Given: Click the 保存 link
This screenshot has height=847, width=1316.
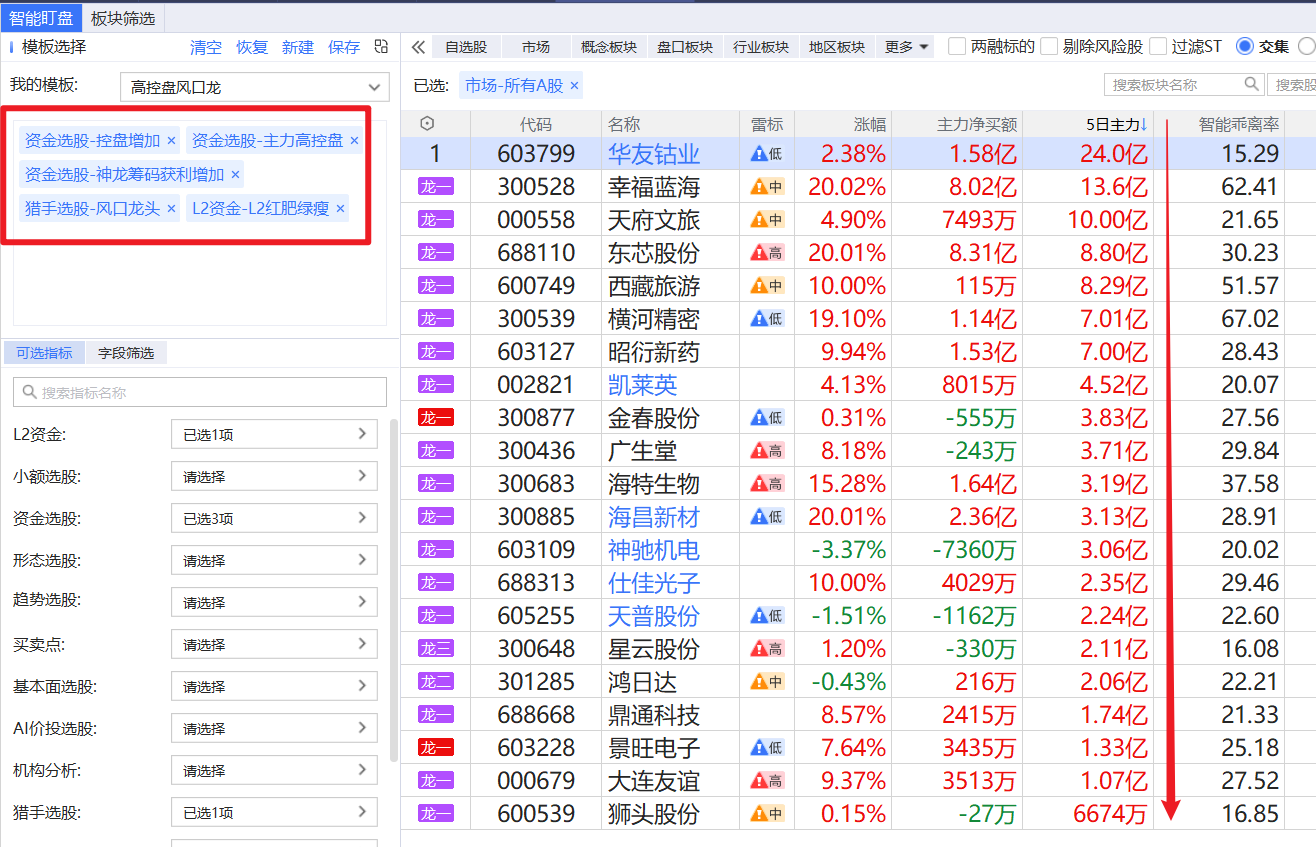Looking at the screenshot, I should [x=344, y=47].
